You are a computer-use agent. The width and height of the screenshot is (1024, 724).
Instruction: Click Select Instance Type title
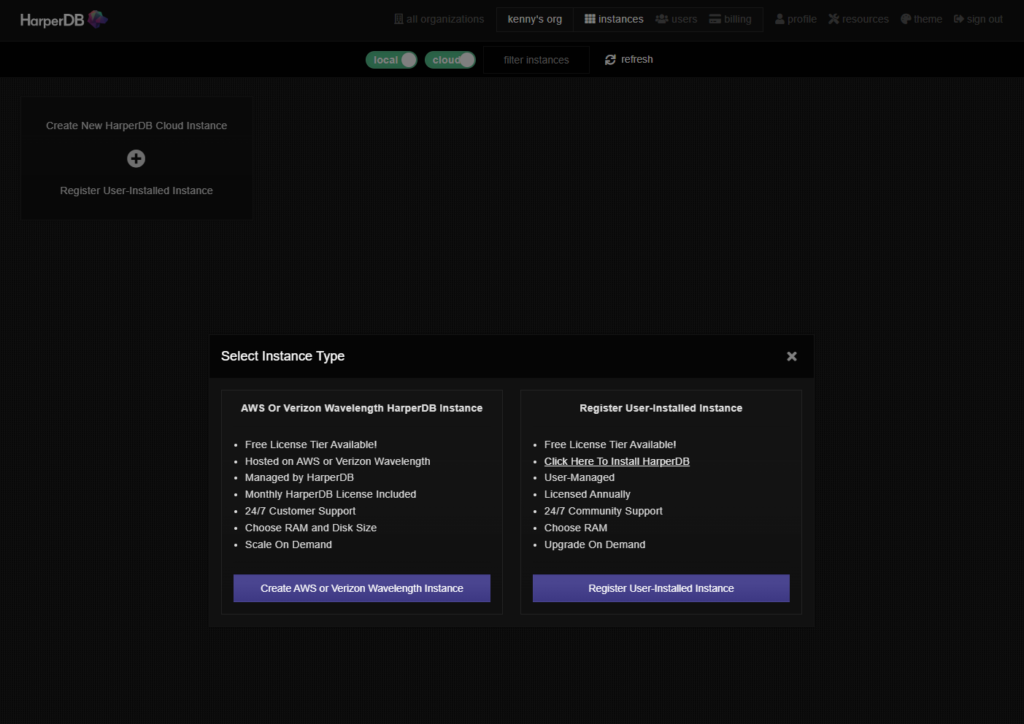[x=283, y=356]
